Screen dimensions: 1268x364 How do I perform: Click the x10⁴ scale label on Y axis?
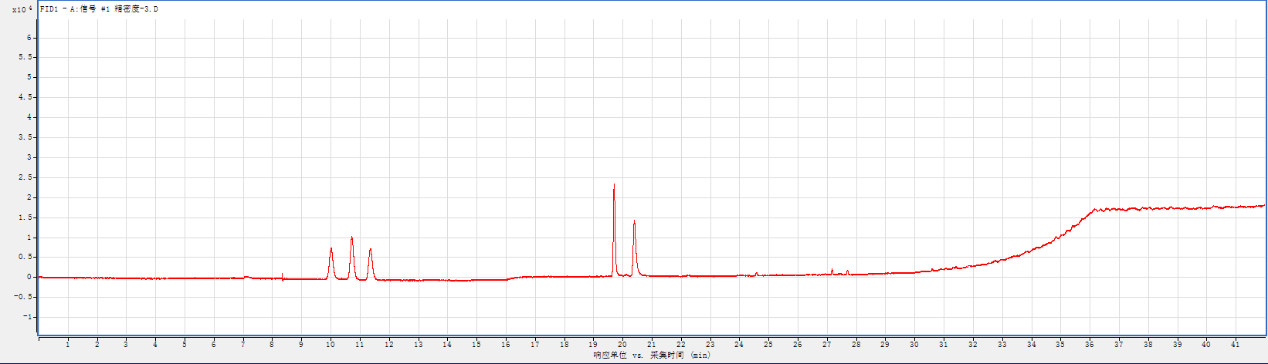[19, 8]
